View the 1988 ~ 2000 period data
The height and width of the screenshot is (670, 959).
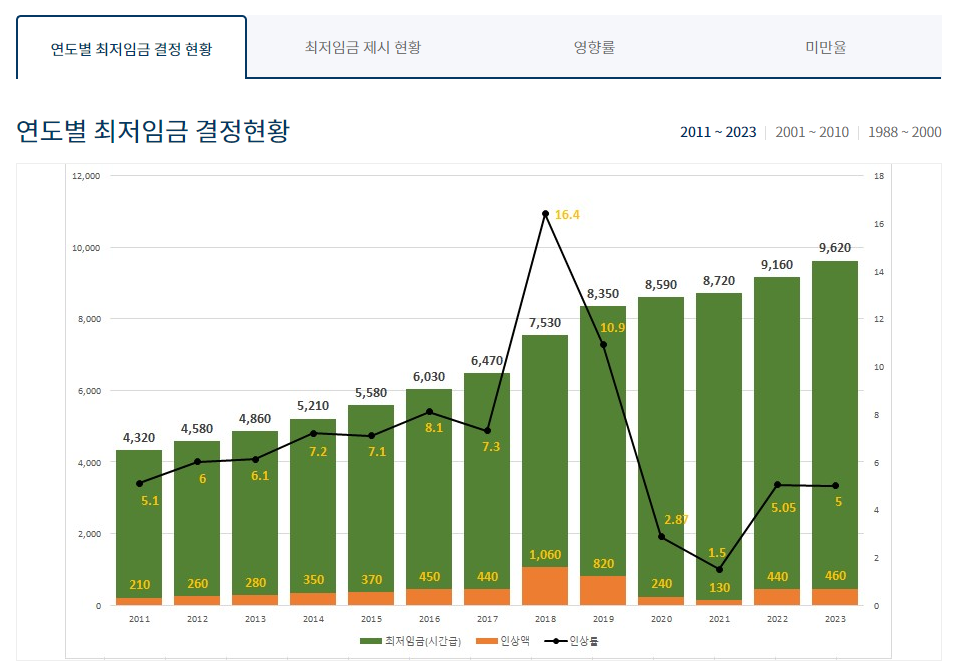pyautogui.click(x=904, y=131)
